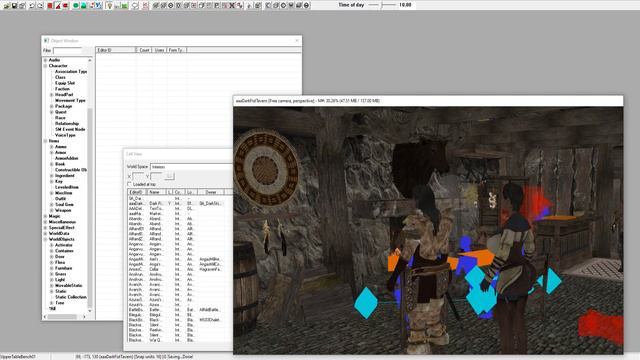The width and height of the screenshot is (640, 360).
Task: Click the Undo arrow toolbar icon
Action: click(x=32, y=5)
